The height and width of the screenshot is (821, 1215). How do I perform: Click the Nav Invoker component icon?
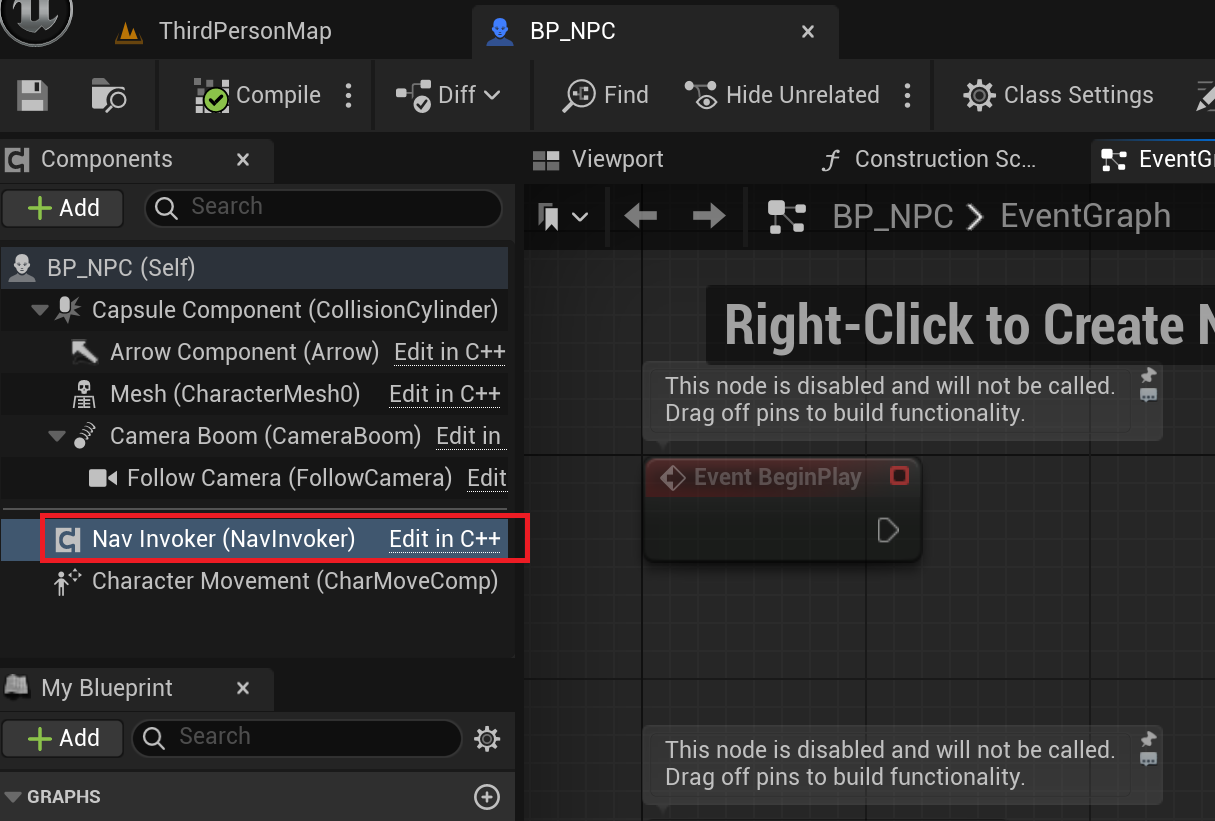68,539
